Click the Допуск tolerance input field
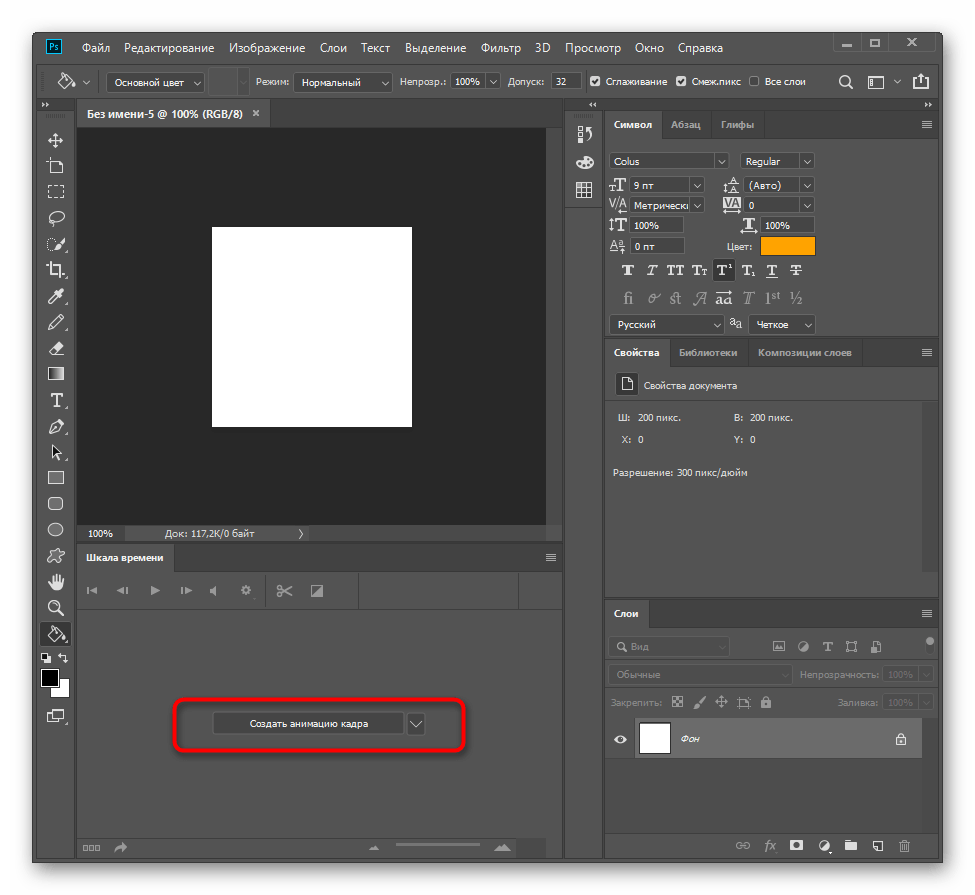Image resolution: width=975 pixels, height=895 pixels. click(565, 82)
